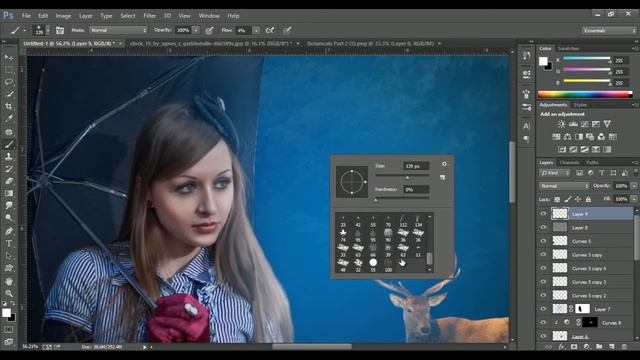Open layer Opacity dropdown arrow

tap(634, 186)
